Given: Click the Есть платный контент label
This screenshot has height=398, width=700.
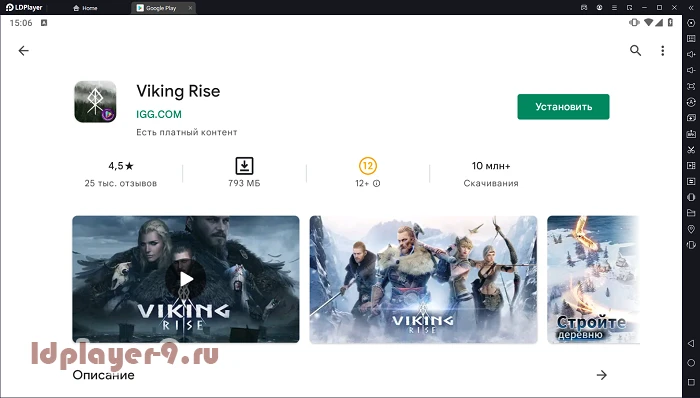Looking at the screenshot, I should 187,133.
